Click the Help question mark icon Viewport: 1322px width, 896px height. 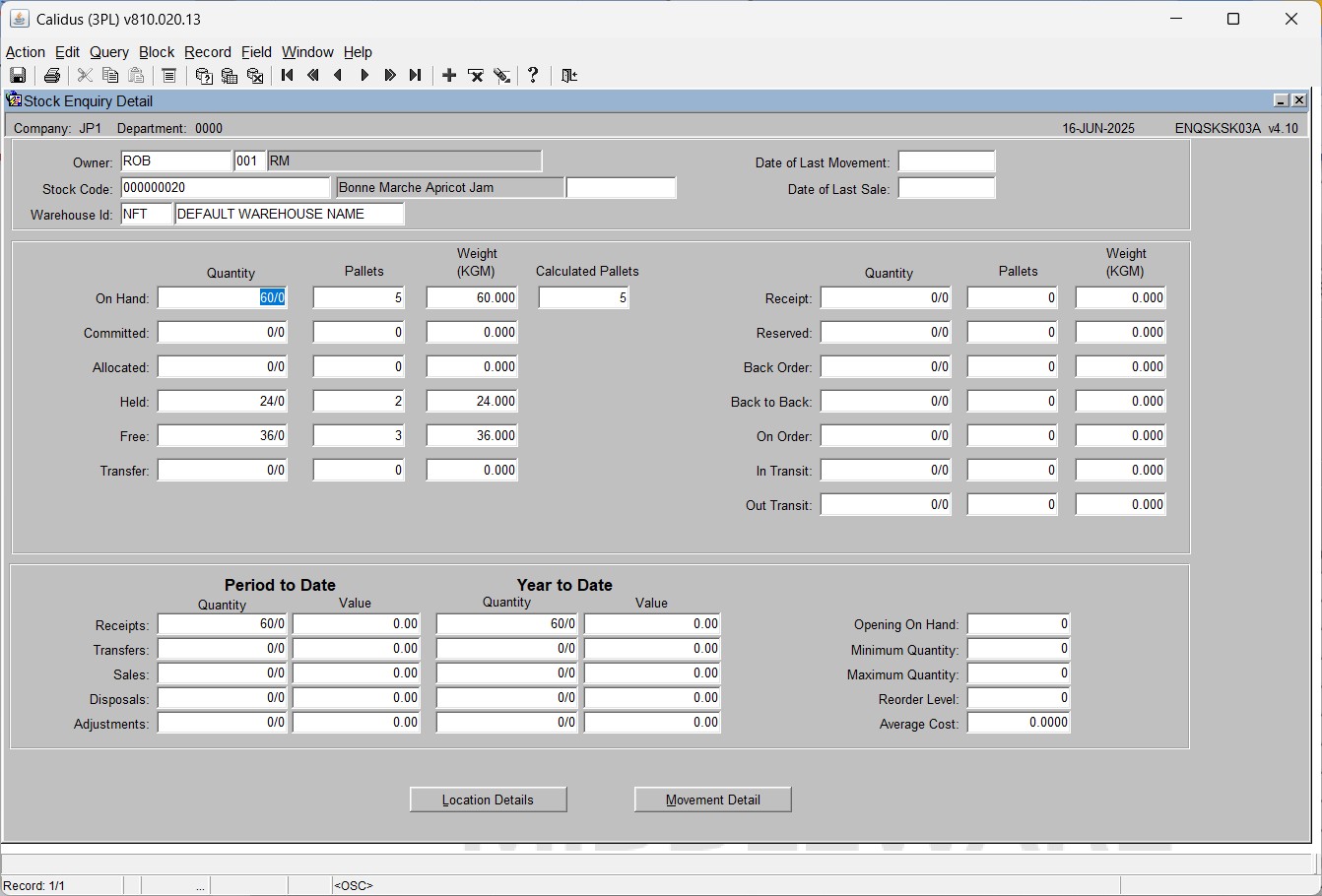tap(533, 76)
